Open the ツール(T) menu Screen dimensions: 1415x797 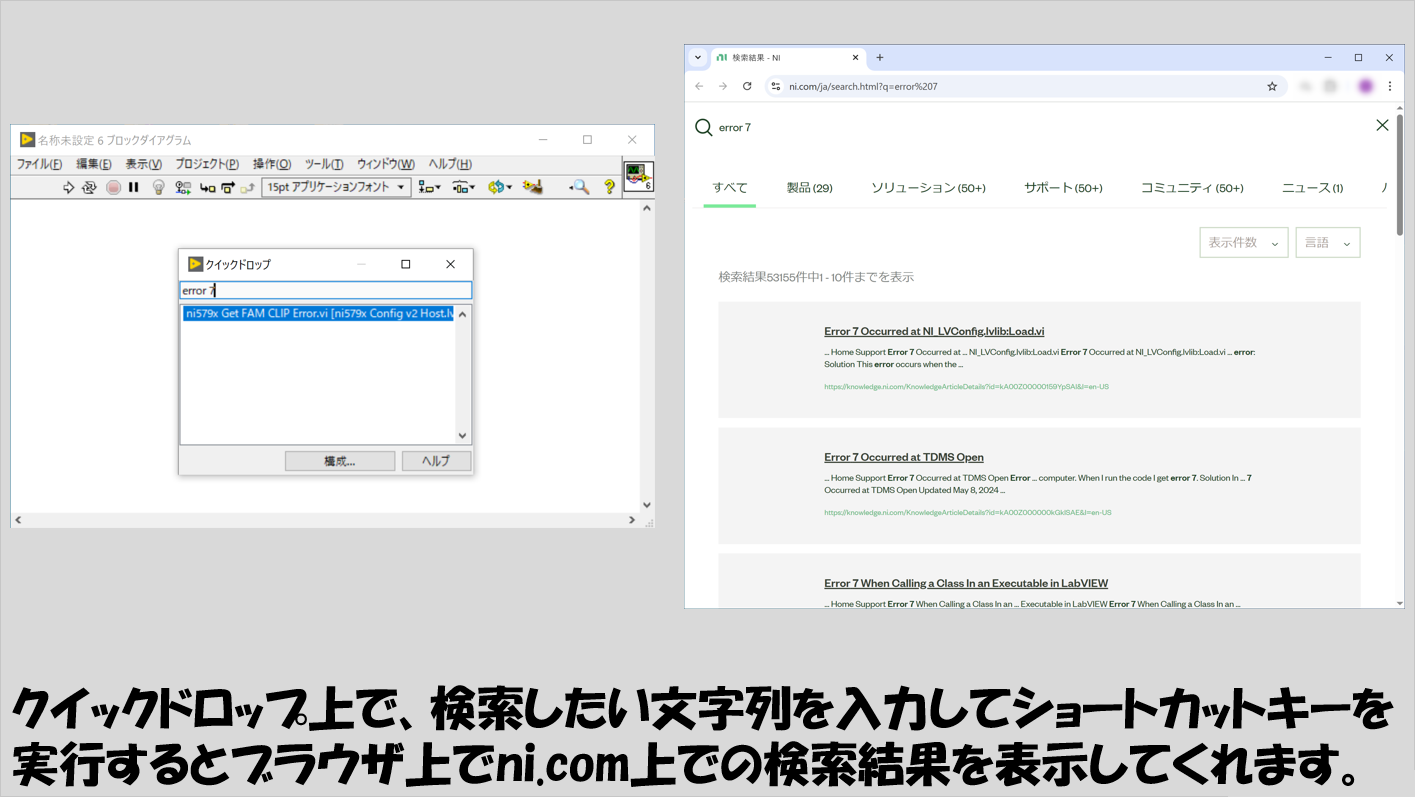[324, 164]
